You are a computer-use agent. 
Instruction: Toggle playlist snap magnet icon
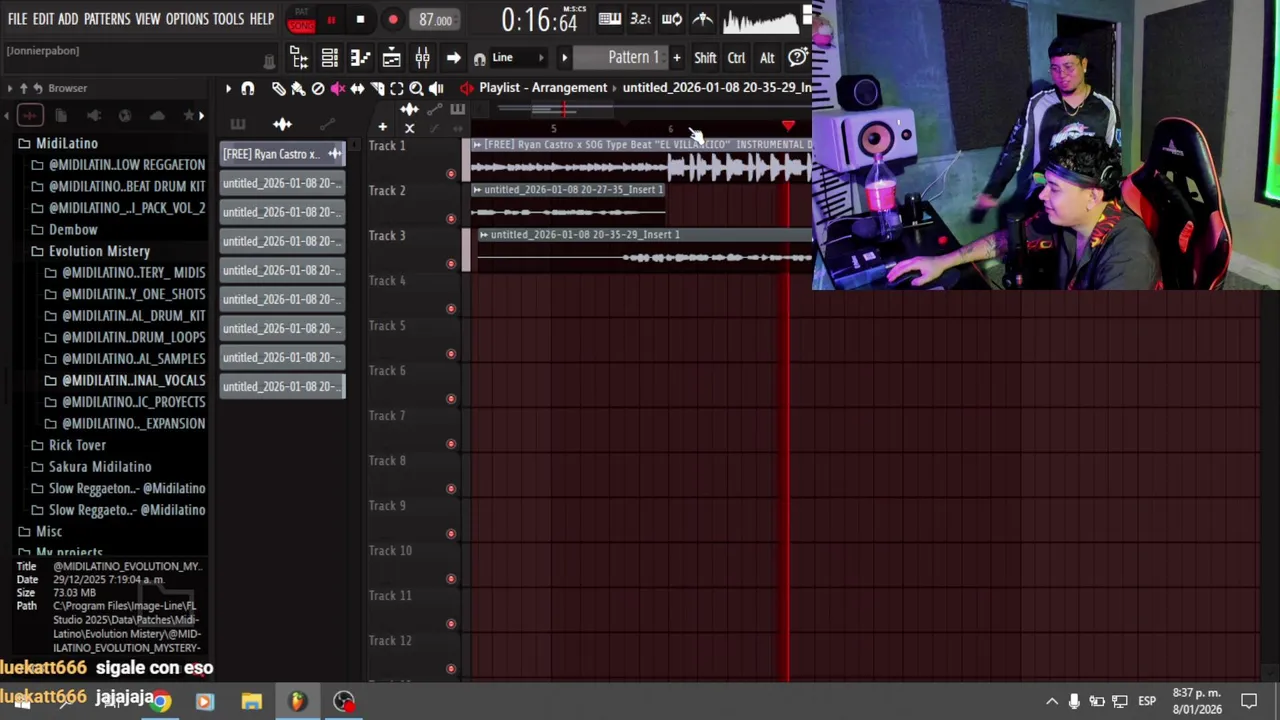point(248,88)
